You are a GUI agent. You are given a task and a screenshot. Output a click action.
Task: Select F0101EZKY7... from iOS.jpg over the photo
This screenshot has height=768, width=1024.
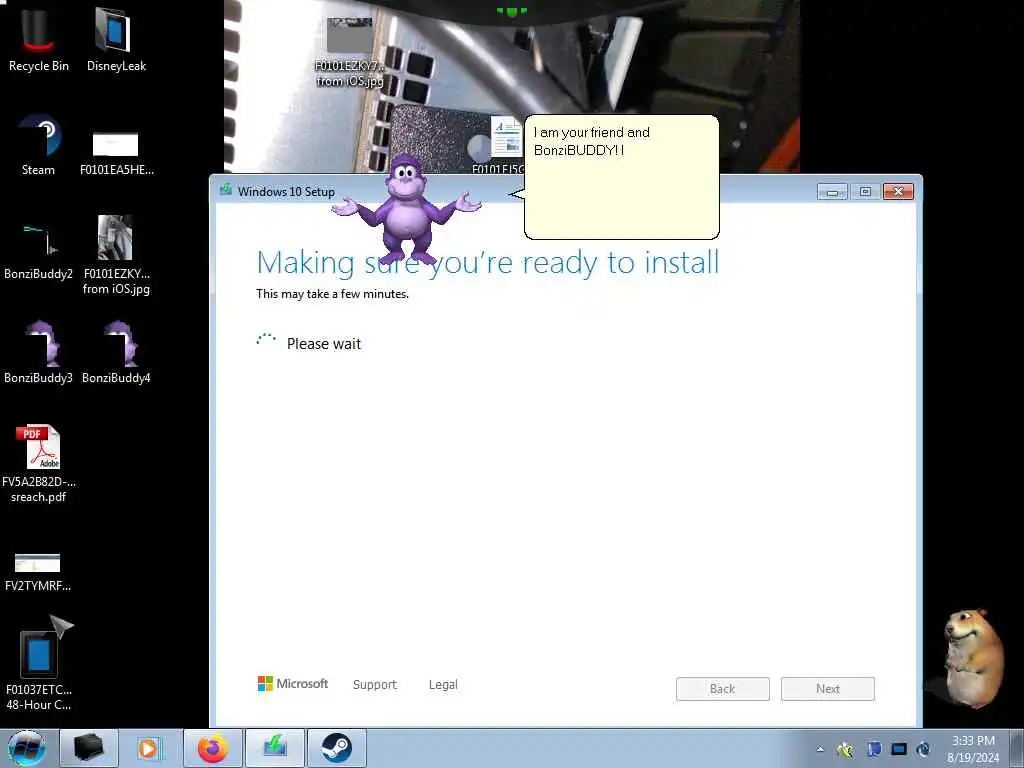pos(349,54)
